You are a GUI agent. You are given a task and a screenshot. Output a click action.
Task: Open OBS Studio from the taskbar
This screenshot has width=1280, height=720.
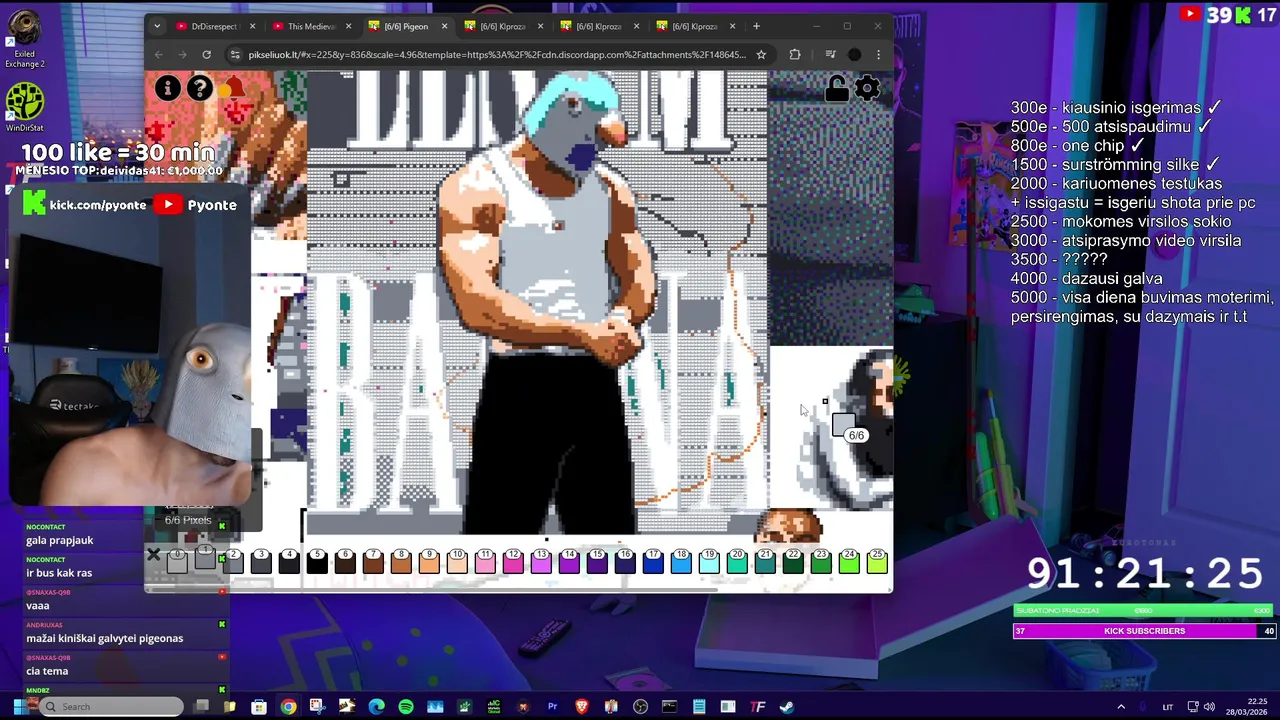click(x=640, y=707)
